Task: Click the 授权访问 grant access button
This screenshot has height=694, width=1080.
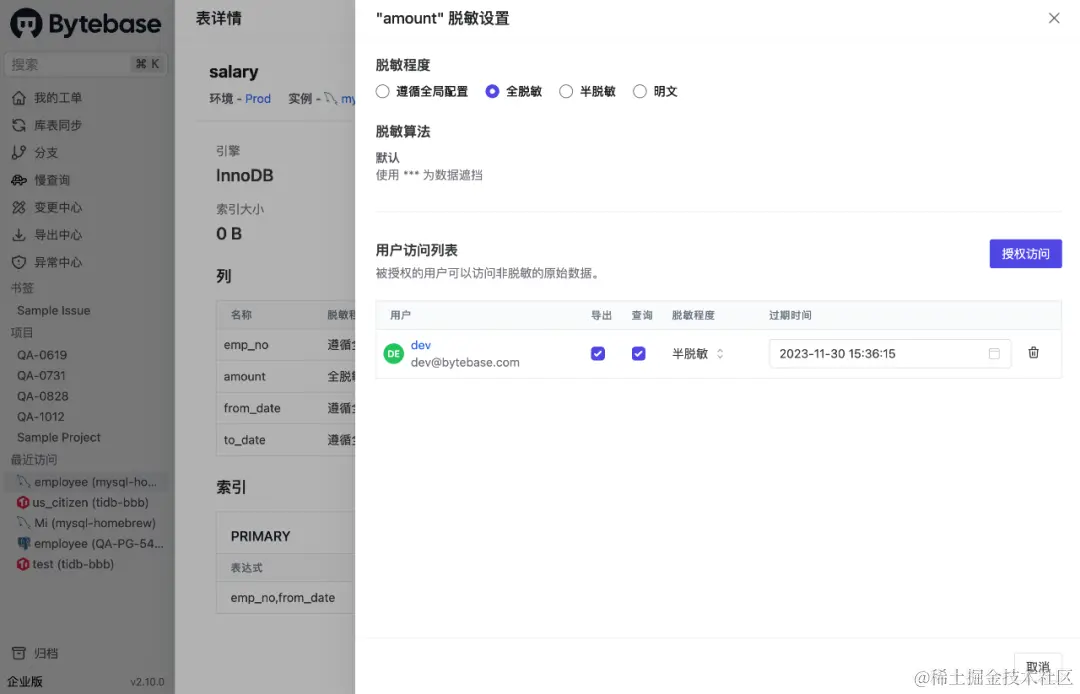Action: click(x=1025, y=253)
